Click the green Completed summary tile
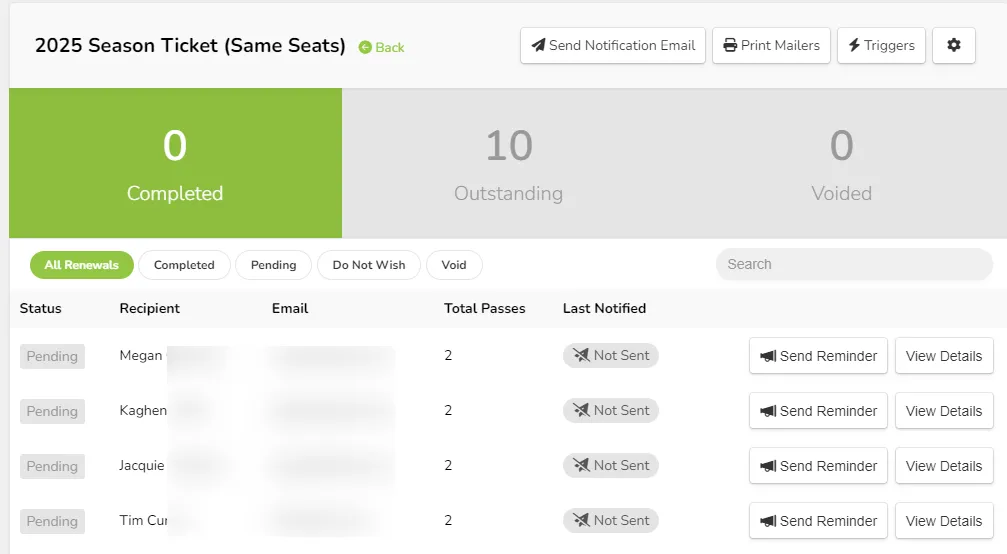Image resolution: width=1007 pixels, height=554 pixels. pos(175,163)
